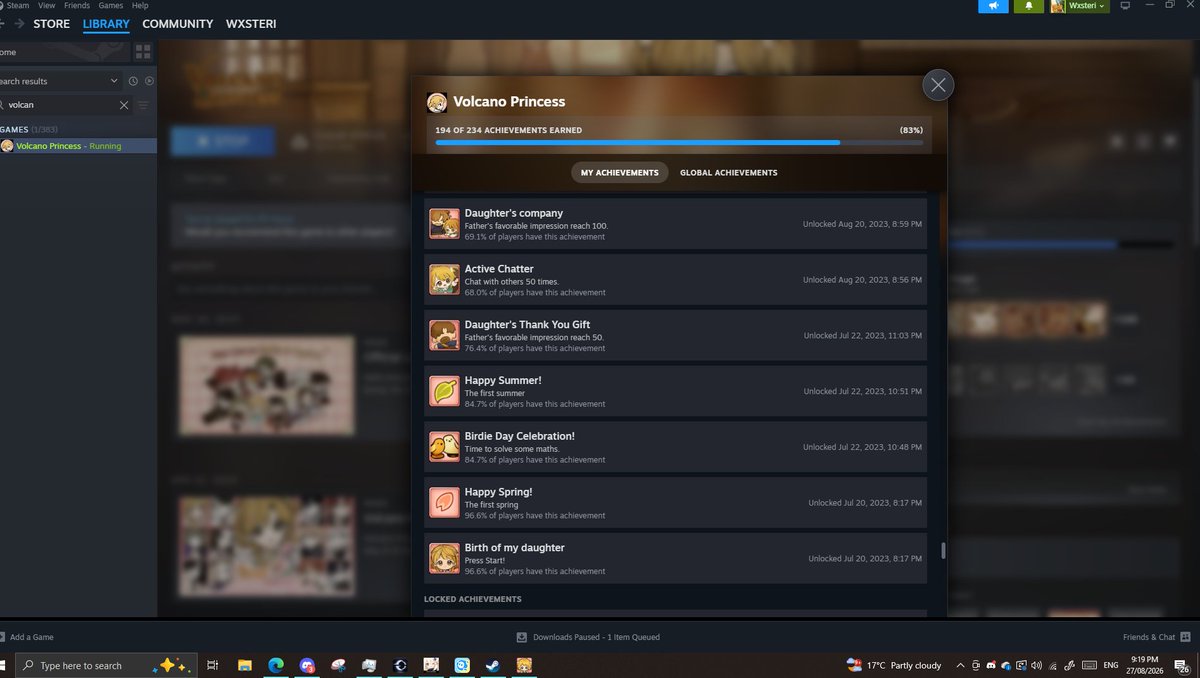The width and height of the screenshot is (1200, 678).
Task: Click the Daughter's Thank You Gift icon
Action: point(444,335)
